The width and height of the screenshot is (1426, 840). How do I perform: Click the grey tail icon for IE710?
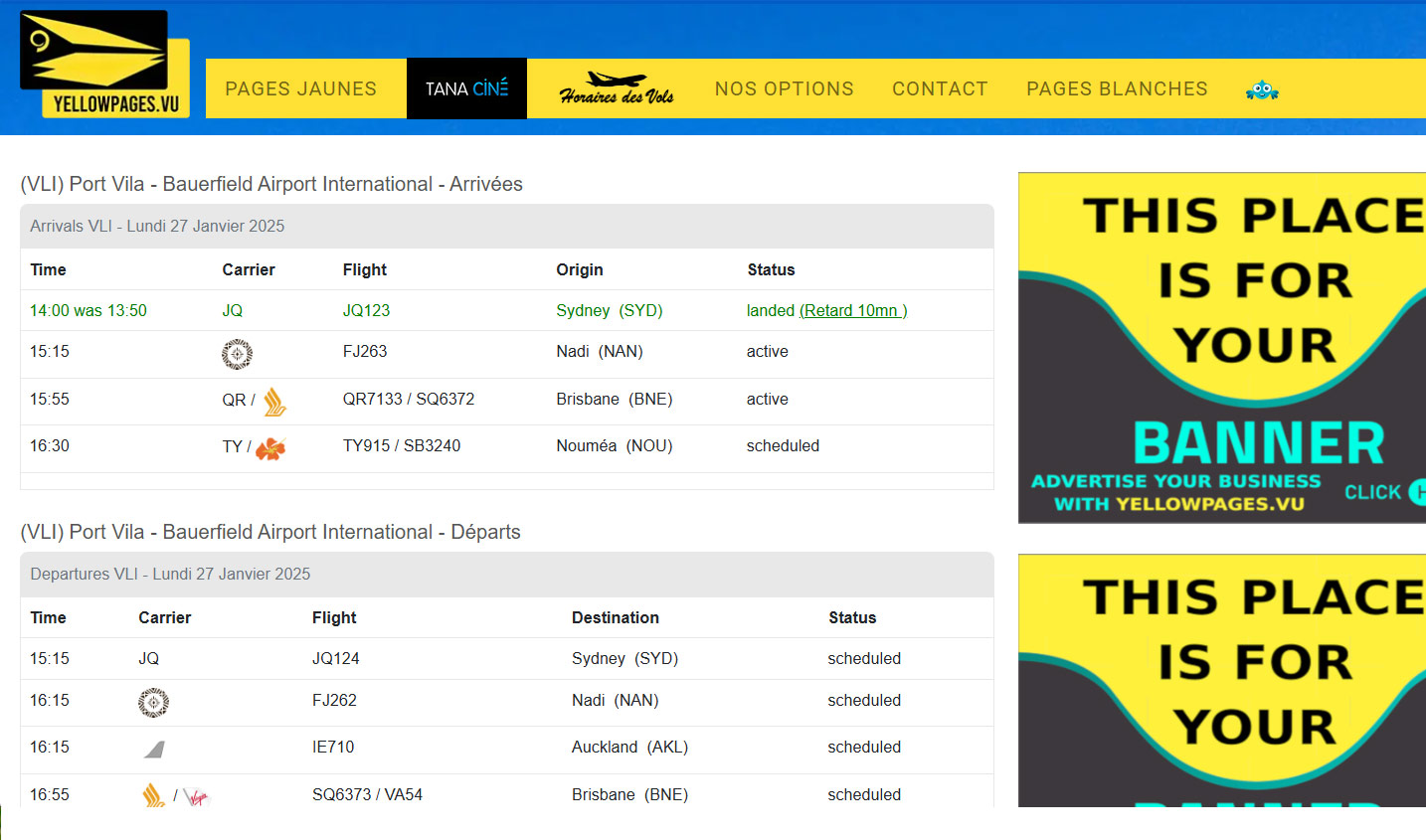[x=154, y=750]
